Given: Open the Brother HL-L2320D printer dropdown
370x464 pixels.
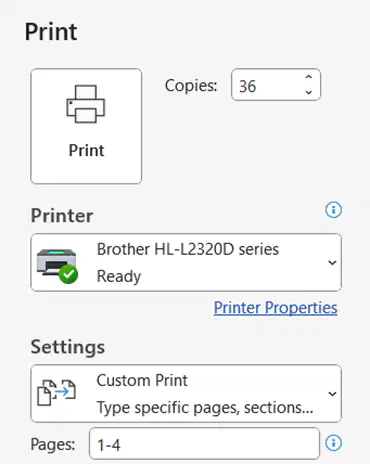Looking at the screenshot, I should [186, 262].
